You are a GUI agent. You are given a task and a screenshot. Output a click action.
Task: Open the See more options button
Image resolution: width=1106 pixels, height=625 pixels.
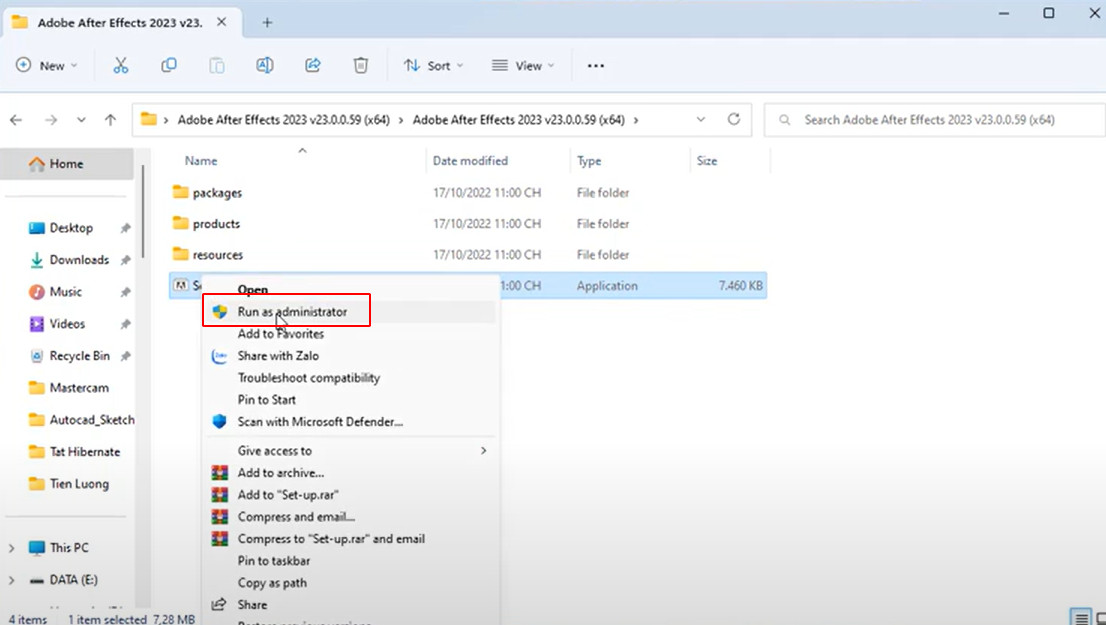(596, 65)
